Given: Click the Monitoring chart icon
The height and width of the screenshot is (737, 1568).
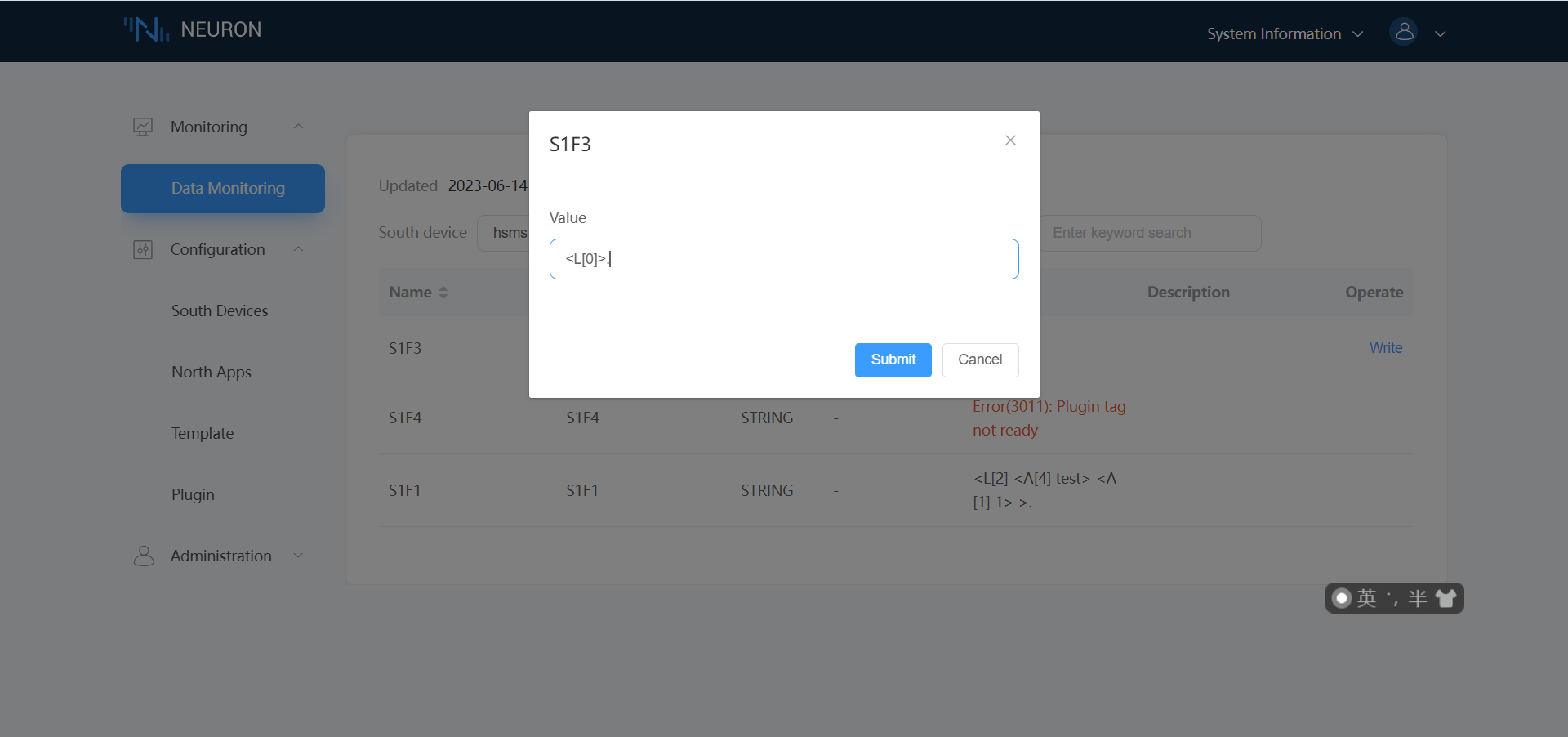Looking at the screenshot, I should (x=143, y=127).
